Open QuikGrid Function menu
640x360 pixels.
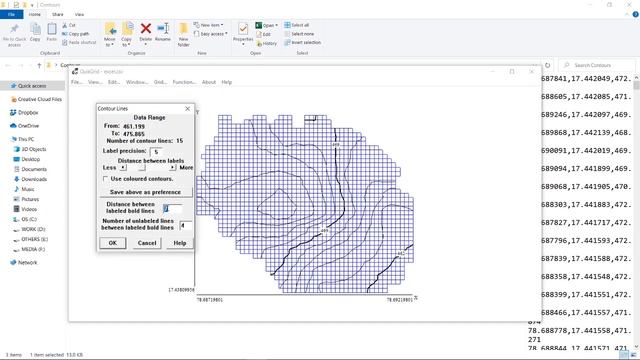[184, 82]
